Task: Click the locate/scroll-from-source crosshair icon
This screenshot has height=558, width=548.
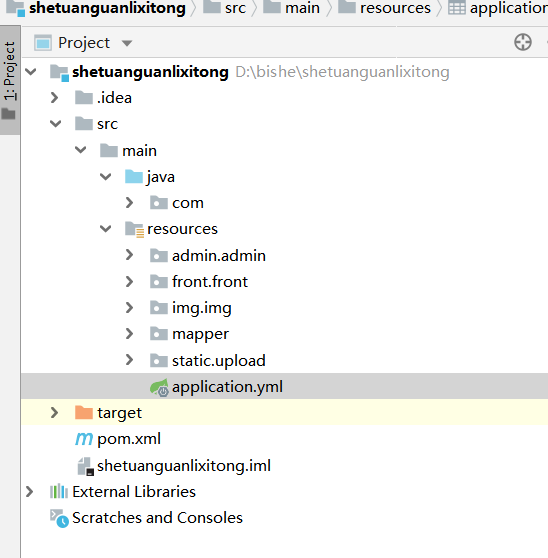Action: tap(523, 42)
